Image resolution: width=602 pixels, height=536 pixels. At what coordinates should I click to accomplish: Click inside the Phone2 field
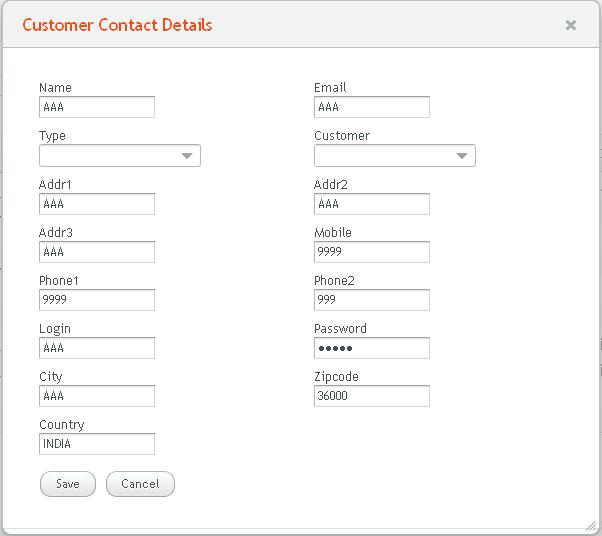click(372, 300)
